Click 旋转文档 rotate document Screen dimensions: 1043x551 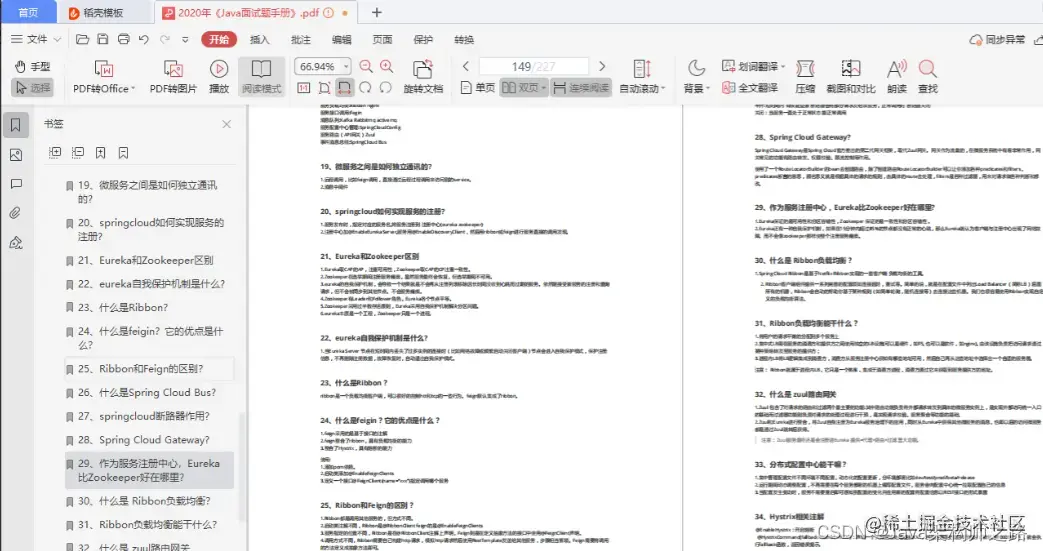point(423,77)
